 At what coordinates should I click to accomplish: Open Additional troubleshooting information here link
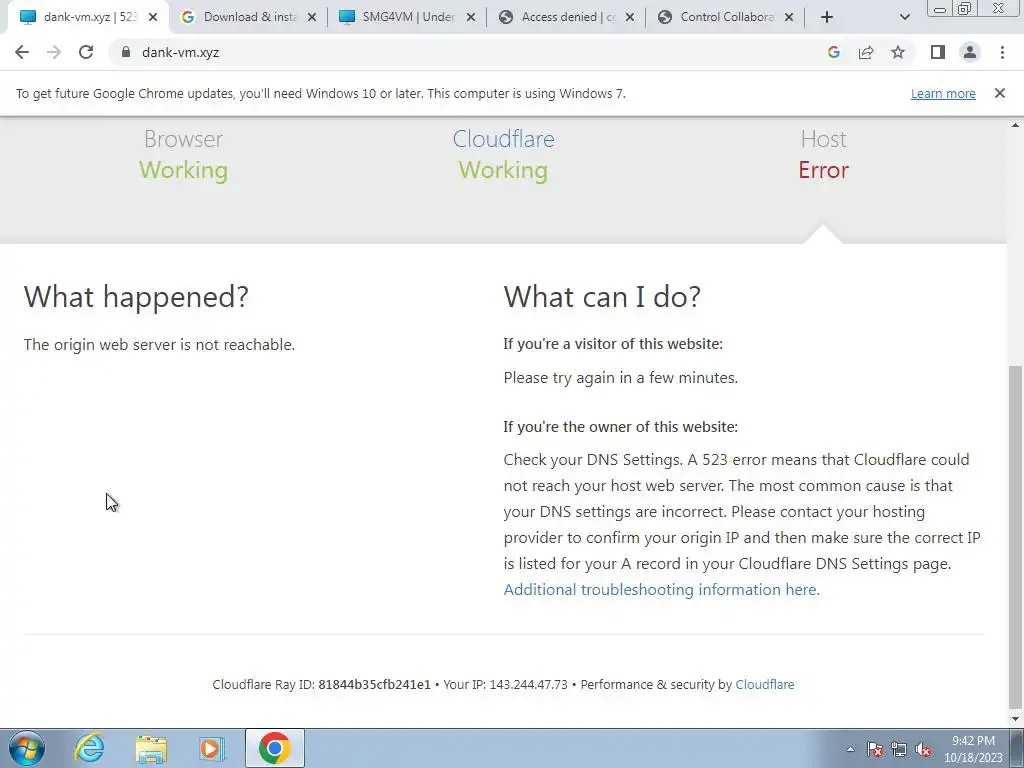(x=662, y=590)
